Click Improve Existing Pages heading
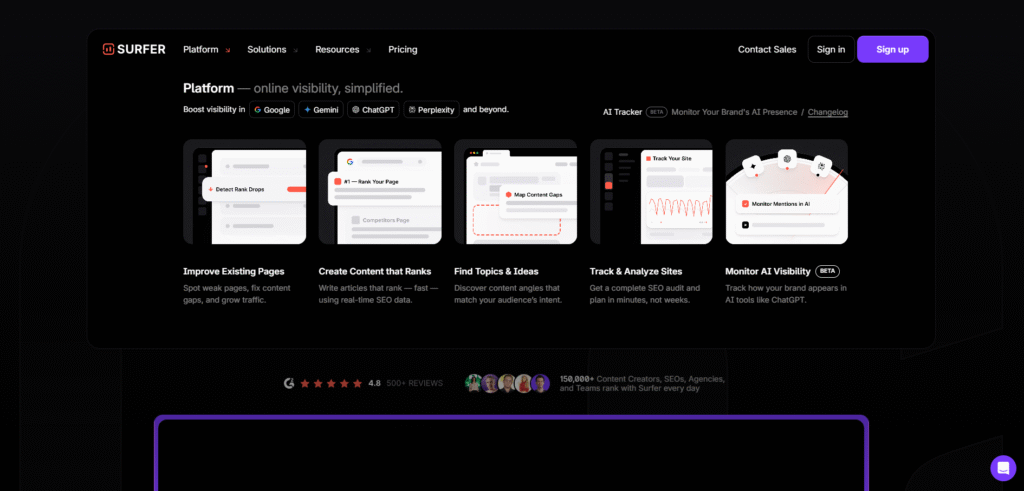The width and height of the screenshot is (1024, 491). [x=234, y=272]
